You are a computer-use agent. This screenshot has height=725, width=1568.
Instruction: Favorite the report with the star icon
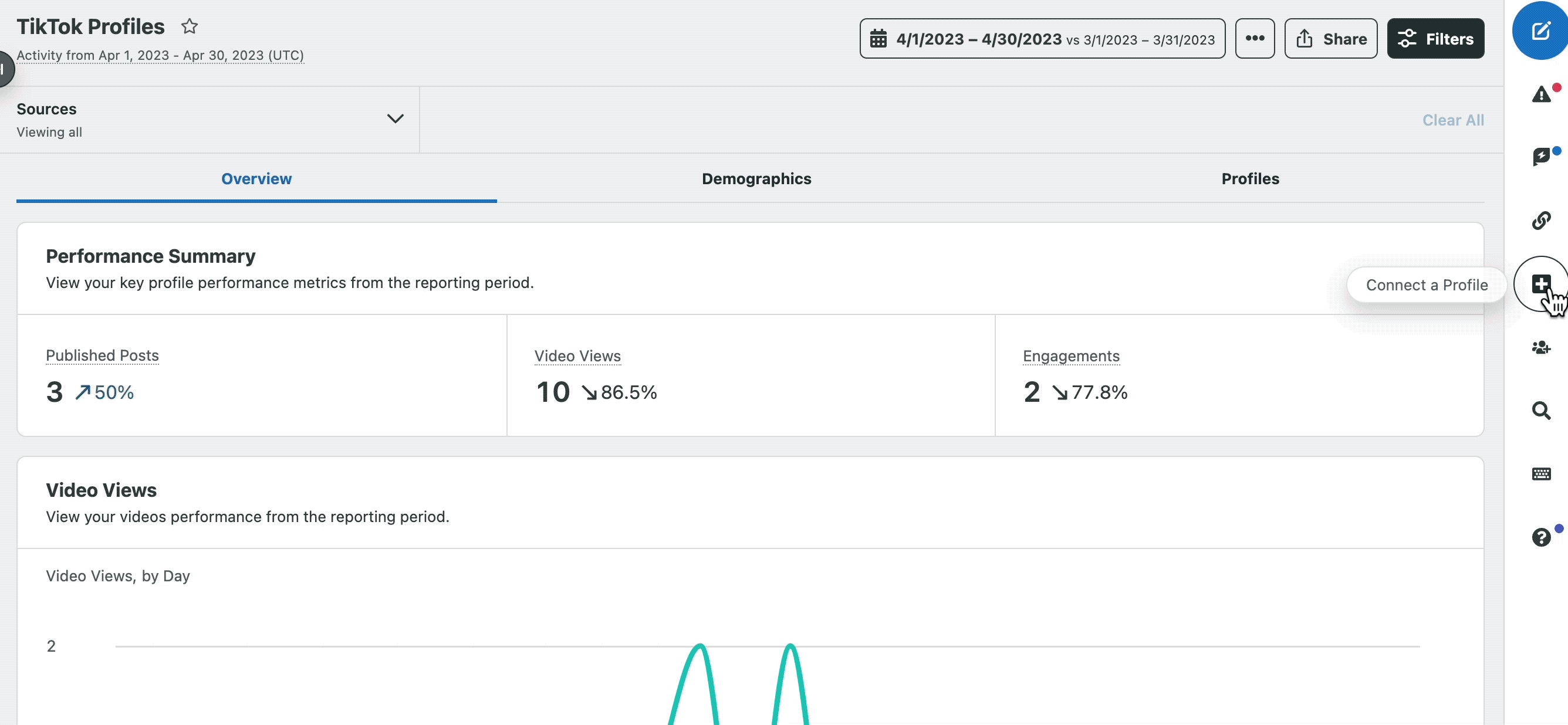(190, 26)
